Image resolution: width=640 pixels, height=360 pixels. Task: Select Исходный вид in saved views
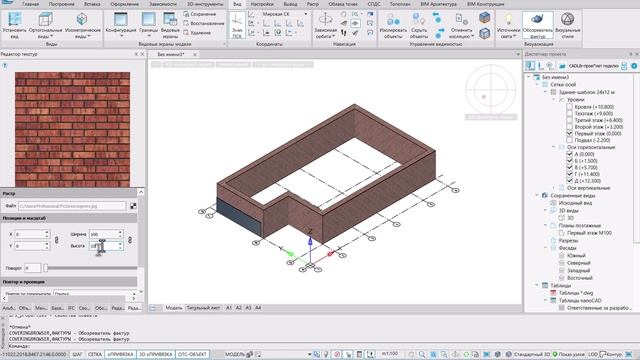point(575,203)
